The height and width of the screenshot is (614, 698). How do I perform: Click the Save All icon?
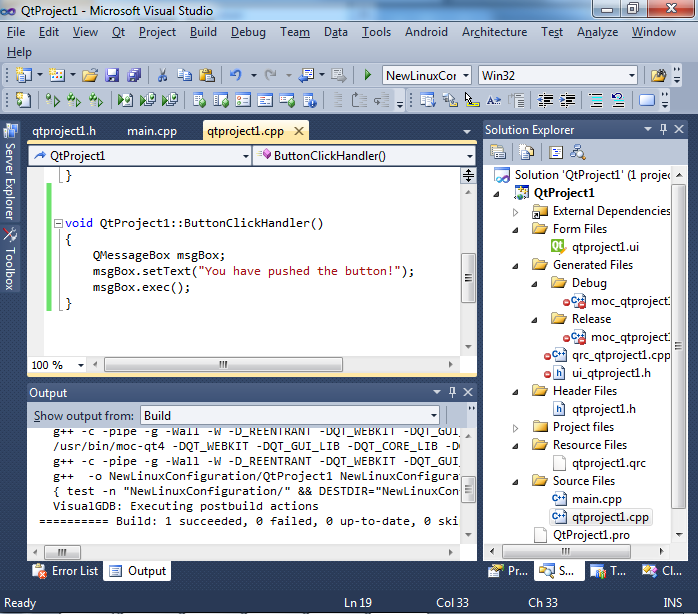click(134, 75)
